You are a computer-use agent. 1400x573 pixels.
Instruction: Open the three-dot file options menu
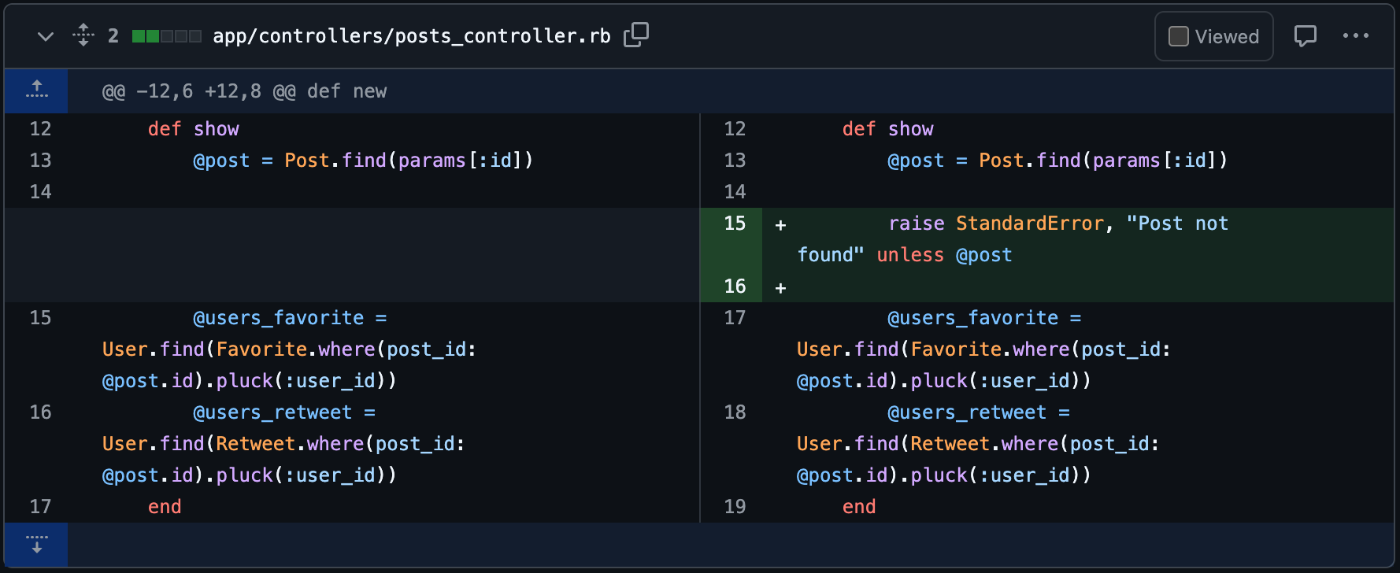click(x=1356, y=36)
